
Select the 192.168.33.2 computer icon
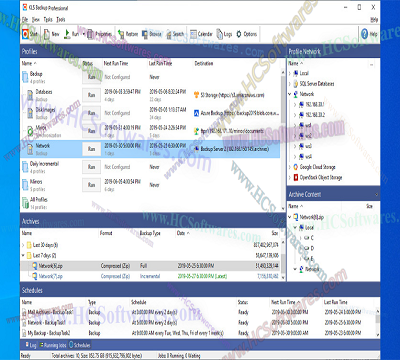301,115
